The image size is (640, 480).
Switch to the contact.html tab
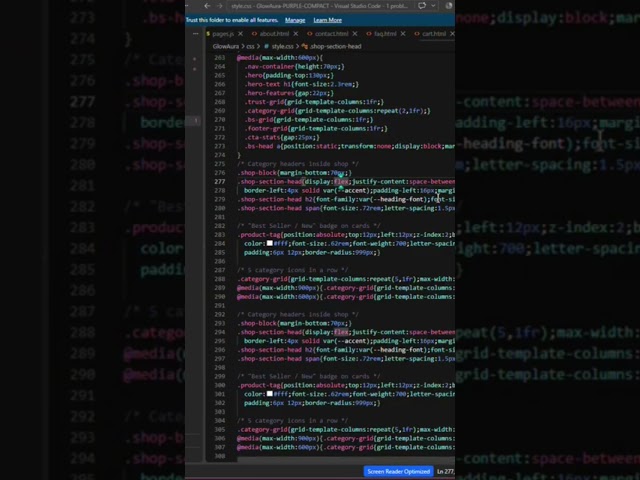pos(331,33)
